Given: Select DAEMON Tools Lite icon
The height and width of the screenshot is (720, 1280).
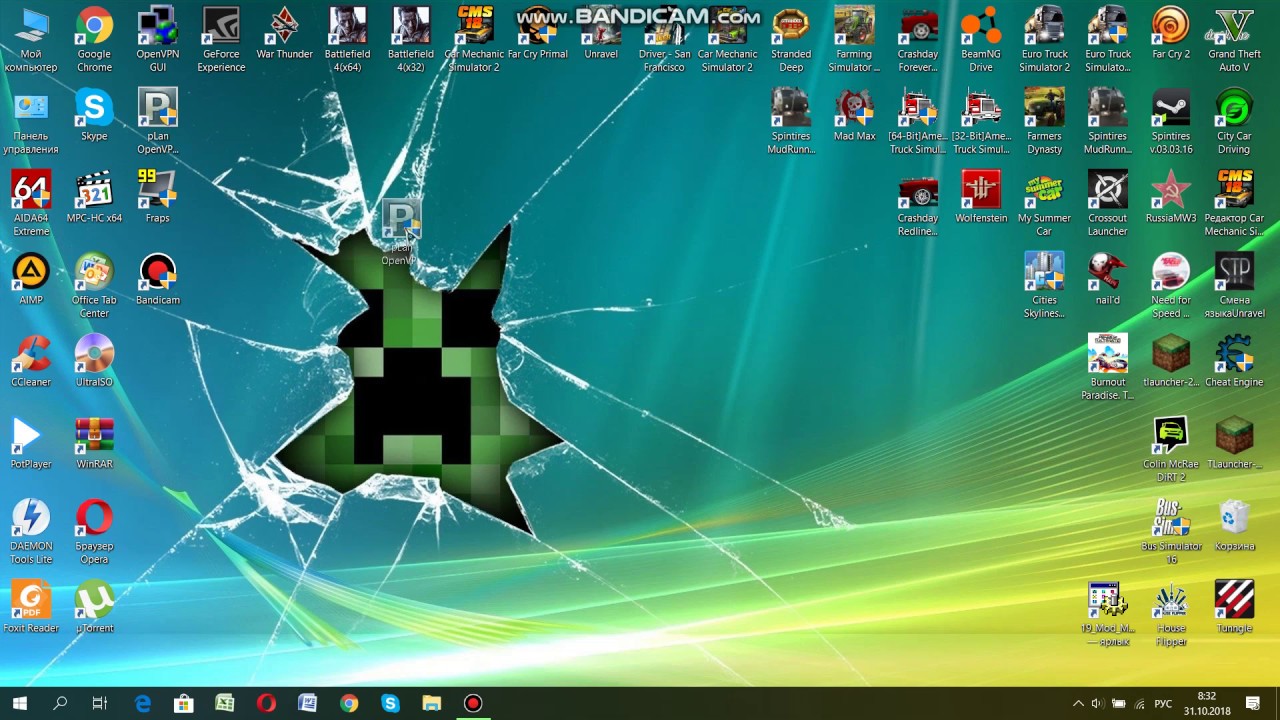Looking at the screenshot, I should 31,530.
